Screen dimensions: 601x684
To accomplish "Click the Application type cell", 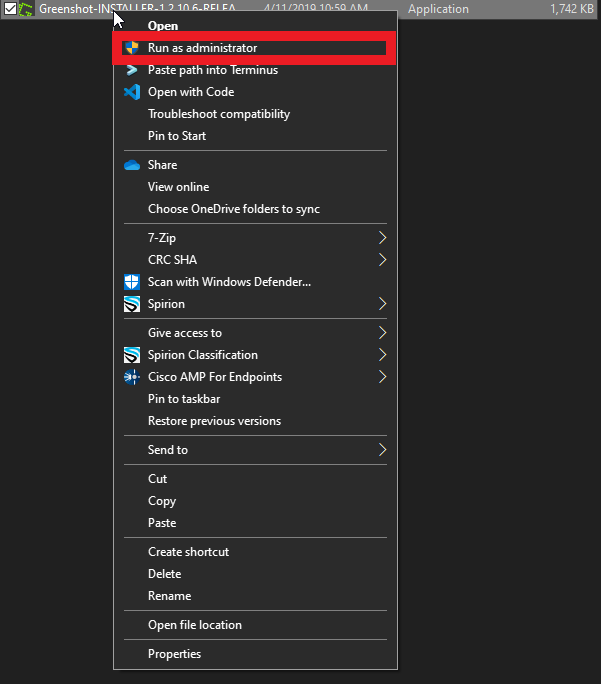I will (x=438, y=9).
